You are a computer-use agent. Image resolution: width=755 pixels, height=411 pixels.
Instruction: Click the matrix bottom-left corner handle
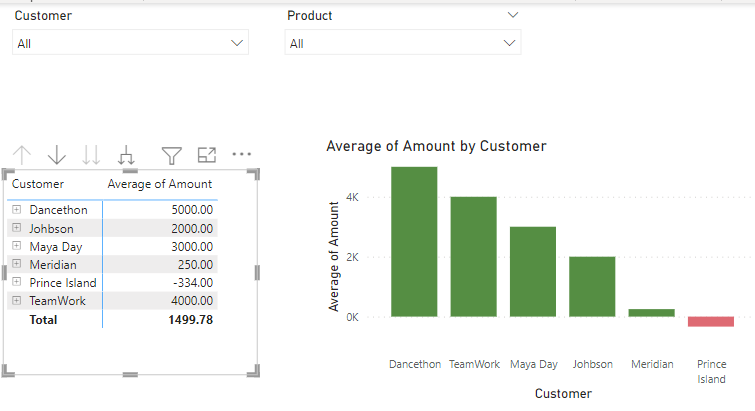coord(8,371)
